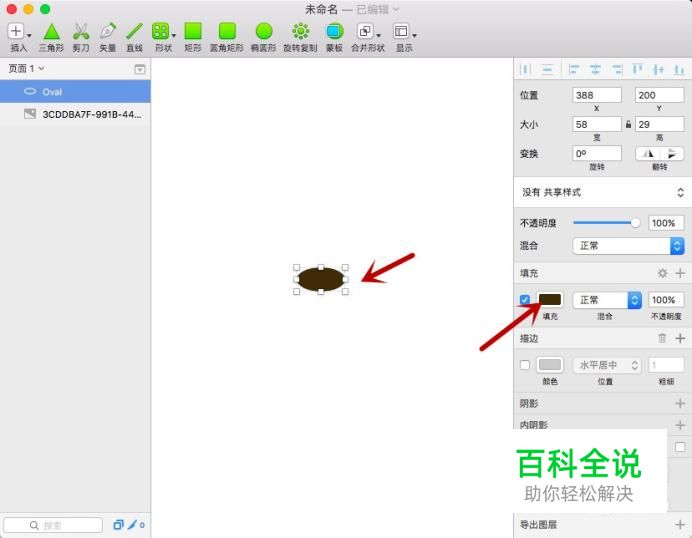Edit the fill opacity percentage field

click(666, 300)
